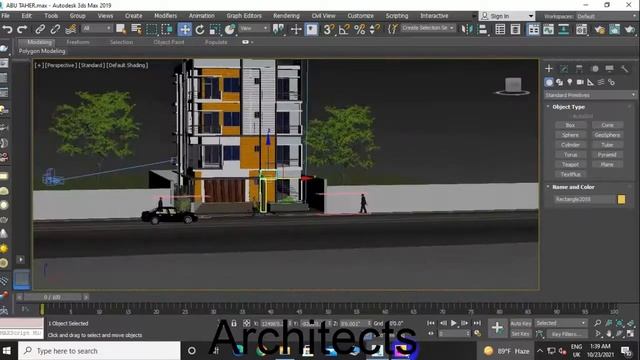Open the Sign In dropdown

pos(507,16)
